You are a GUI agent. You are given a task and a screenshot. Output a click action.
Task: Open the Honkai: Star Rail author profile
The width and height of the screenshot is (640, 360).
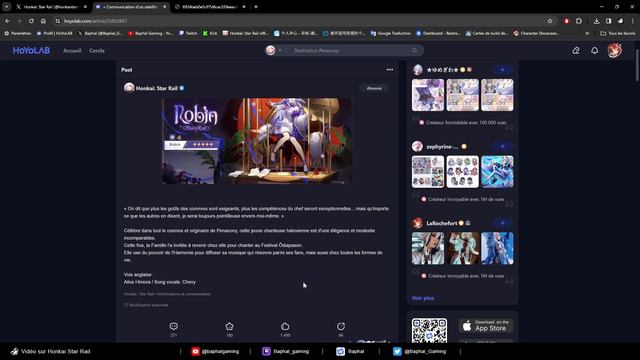point(156,88)
